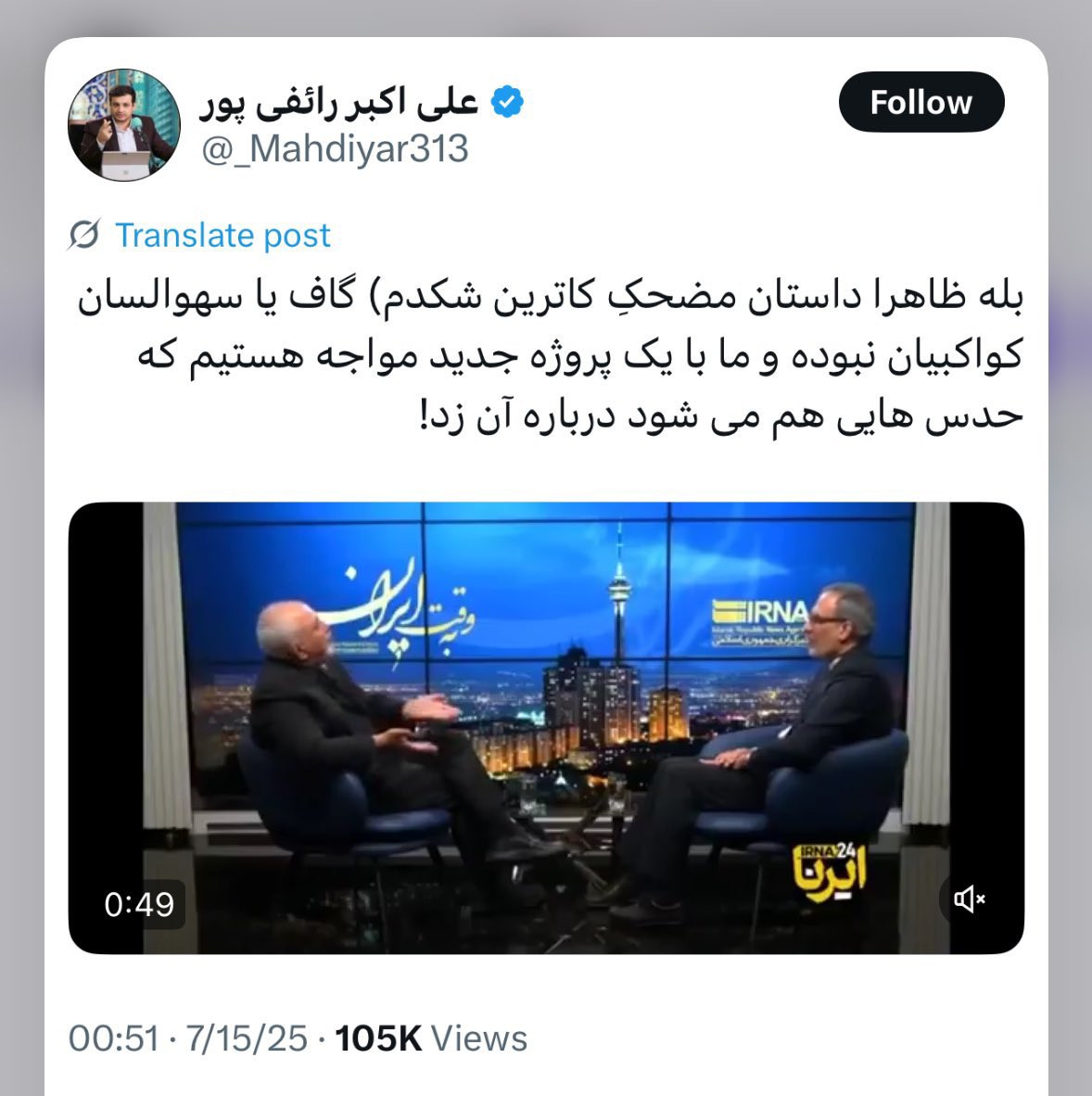The image size is (1092, 1096).
Task: Open the 105K Views count
Action: [x=431, y=1038]
